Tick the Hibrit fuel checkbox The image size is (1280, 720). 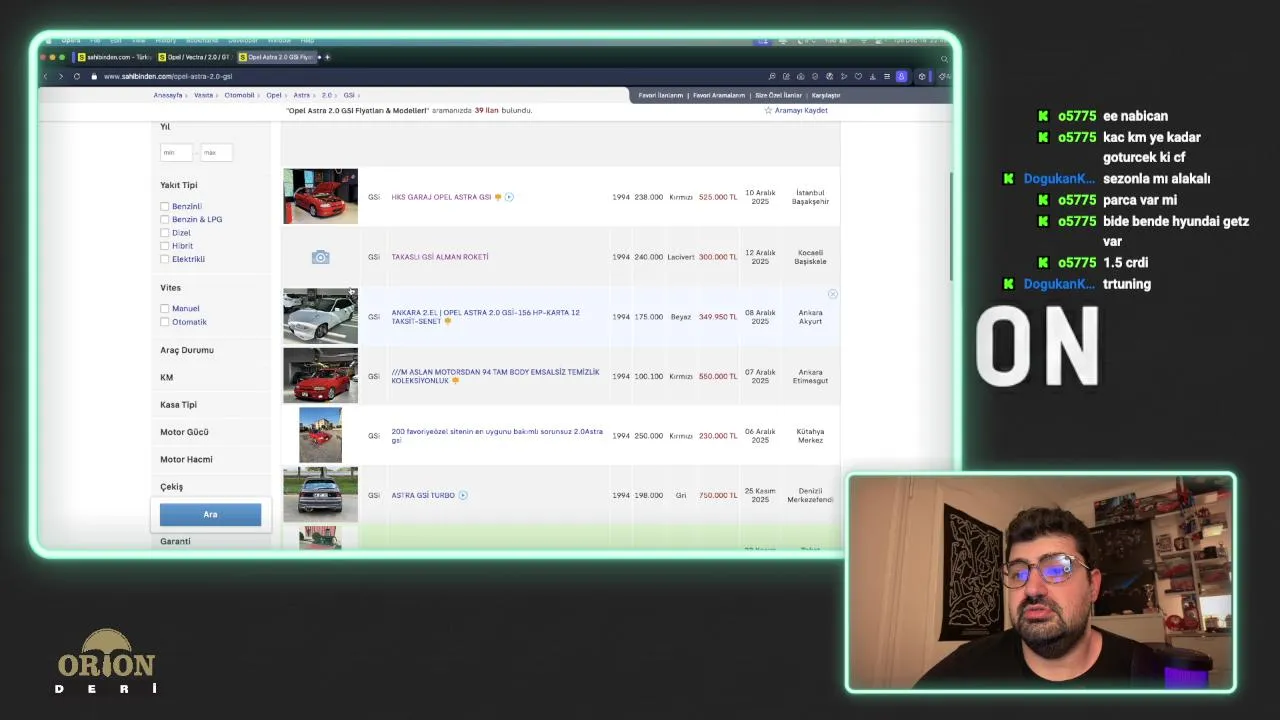point(164,246)
